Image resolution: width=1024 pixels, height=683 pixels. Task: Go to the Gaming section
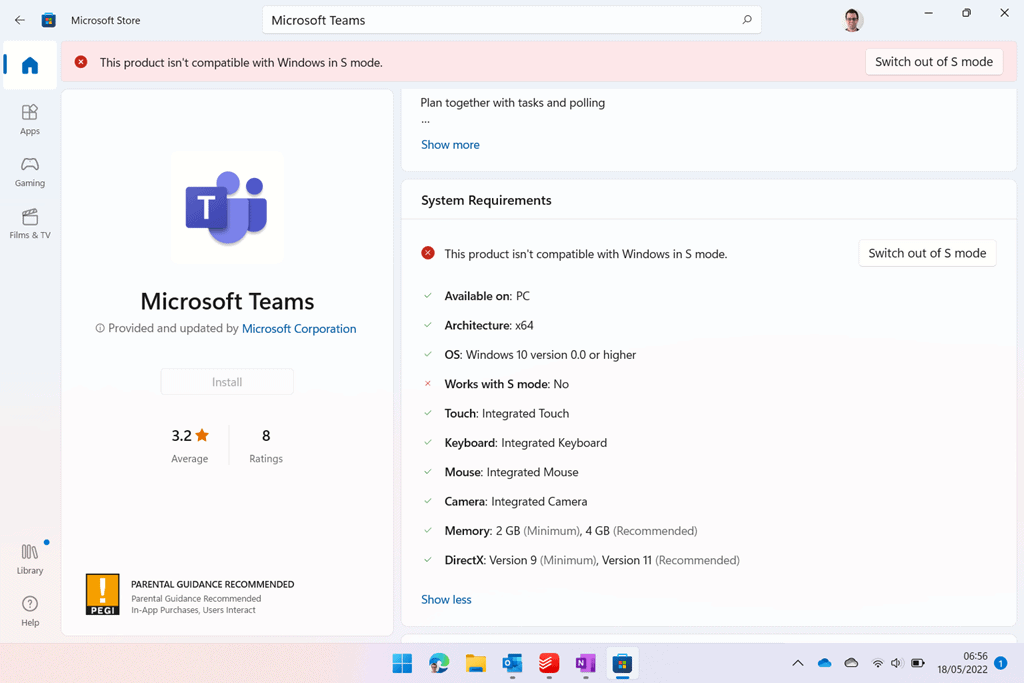pyautogui.click(x=30, y=171)
